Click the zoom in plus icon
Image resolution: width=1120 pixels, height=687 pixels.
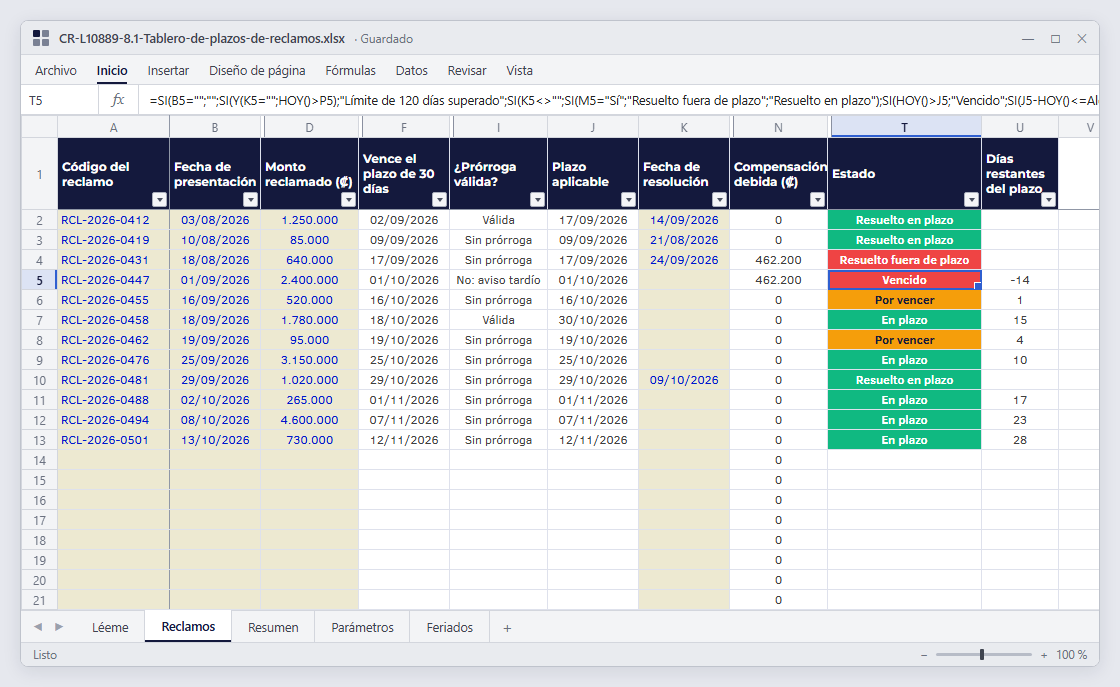pyautogui.click(x=1044, y=655)
